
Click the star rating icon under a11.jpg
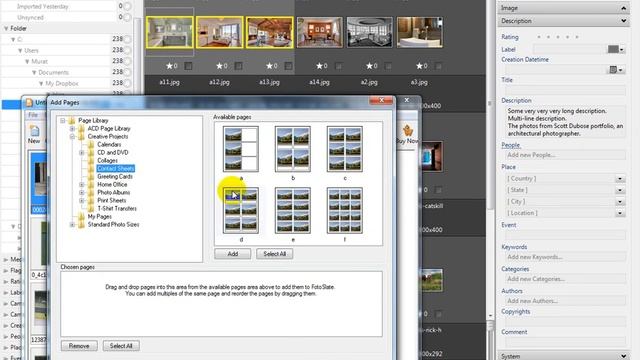(169, 66)
